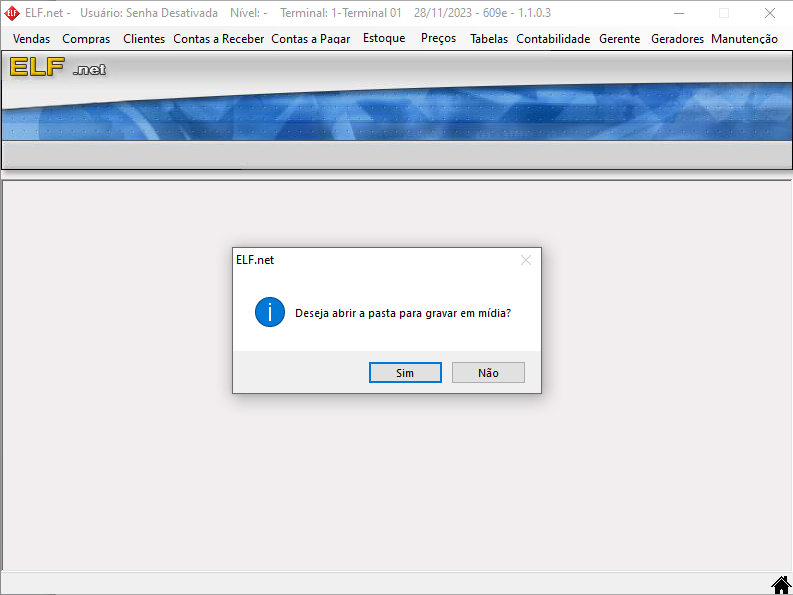793x595 pixels.
Task: Click the 'Terminal: 1-Terminal 01' title text
Action: (340, 13)
